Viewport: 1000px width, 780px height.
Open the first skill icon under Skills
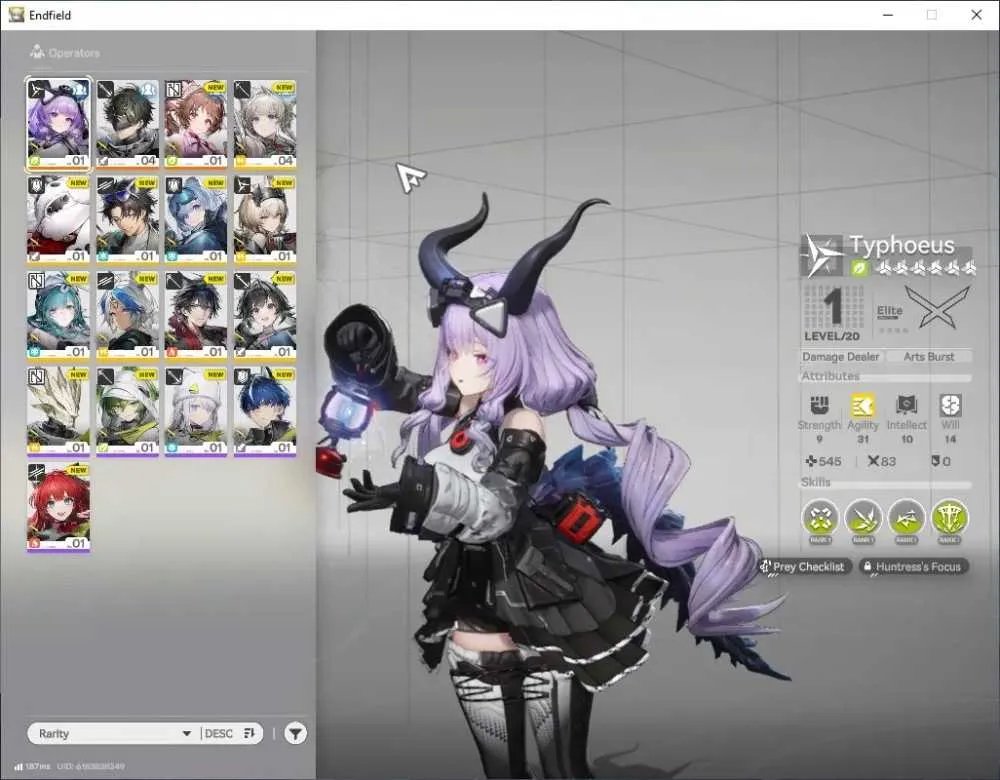(x=820, y=517)
